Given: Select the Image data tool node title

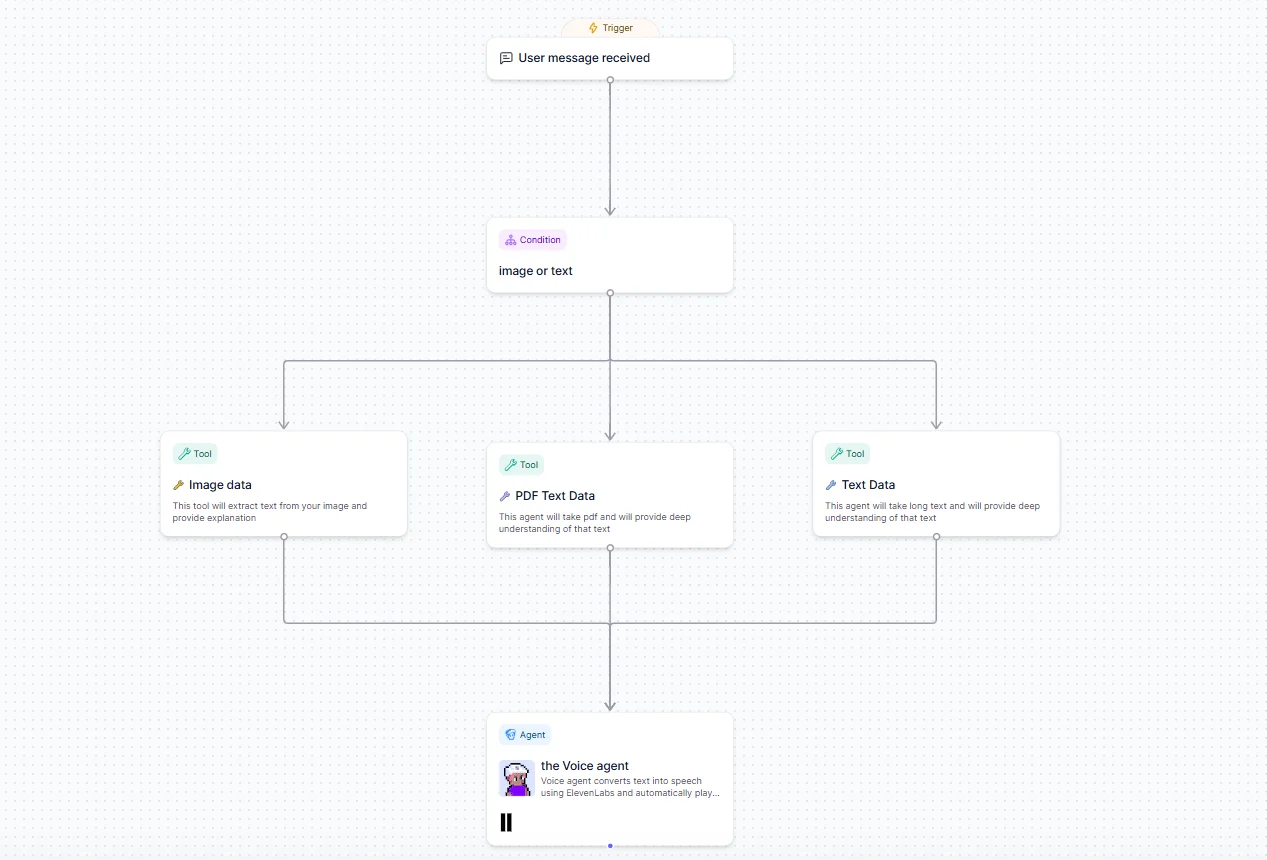Looking at the screenshot, I should tap(220, 485).
